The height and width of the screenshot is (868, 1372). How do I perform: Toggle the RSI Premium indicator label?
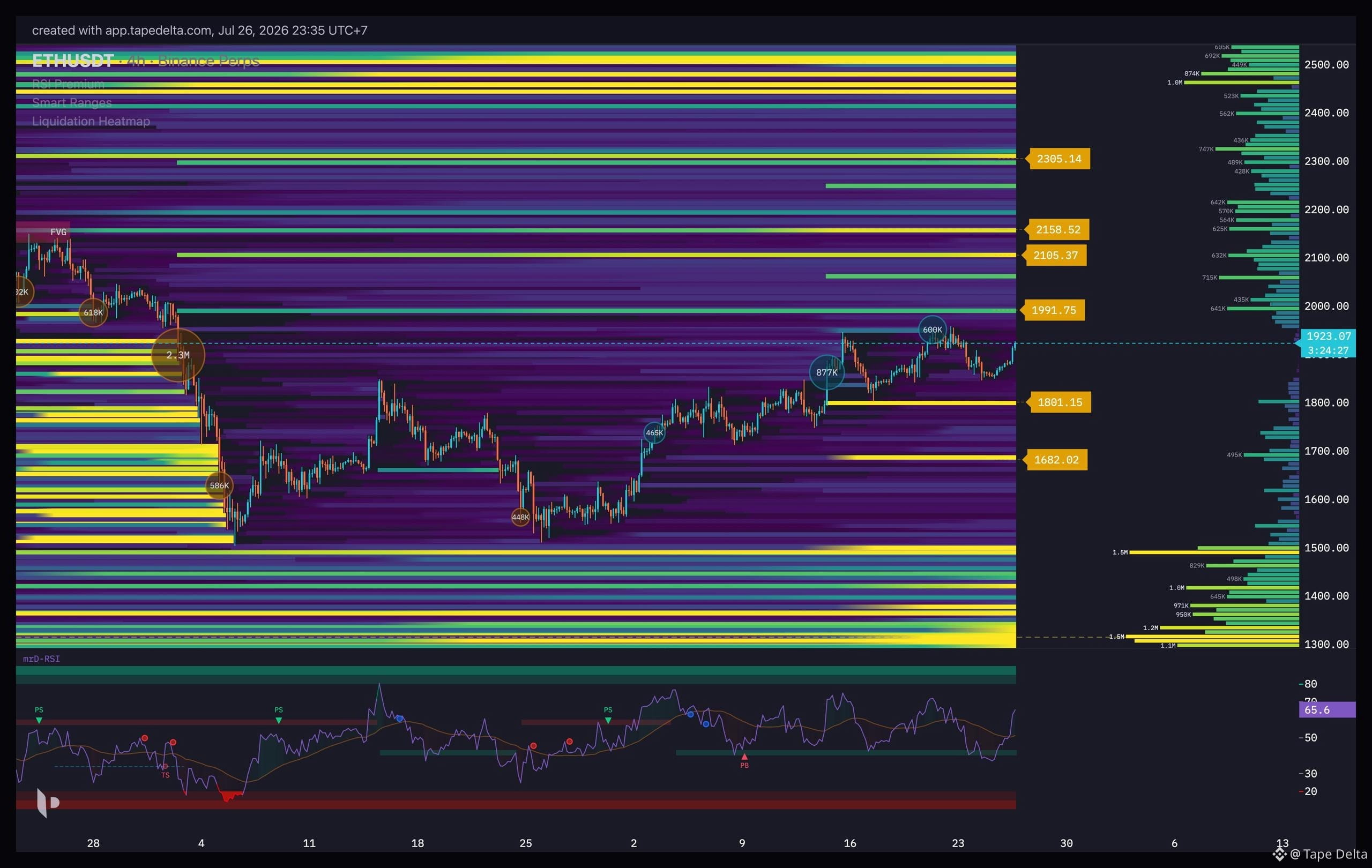(69, 84)
